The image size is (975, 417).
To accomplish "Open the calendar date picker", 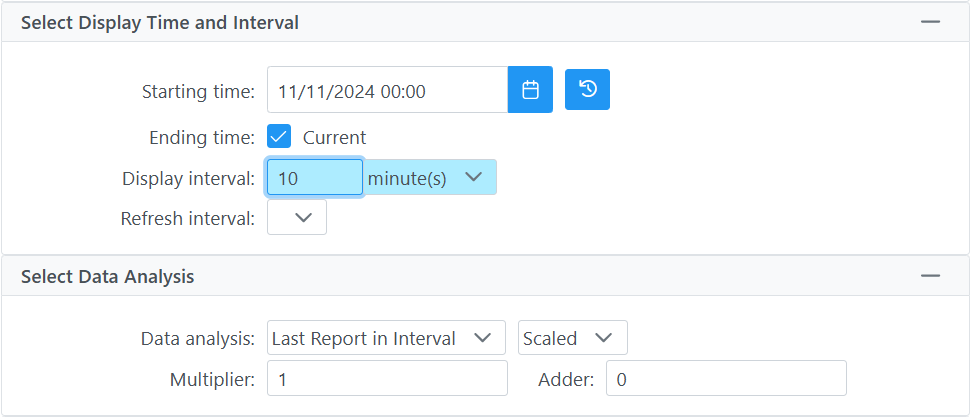I will point(530,89).
